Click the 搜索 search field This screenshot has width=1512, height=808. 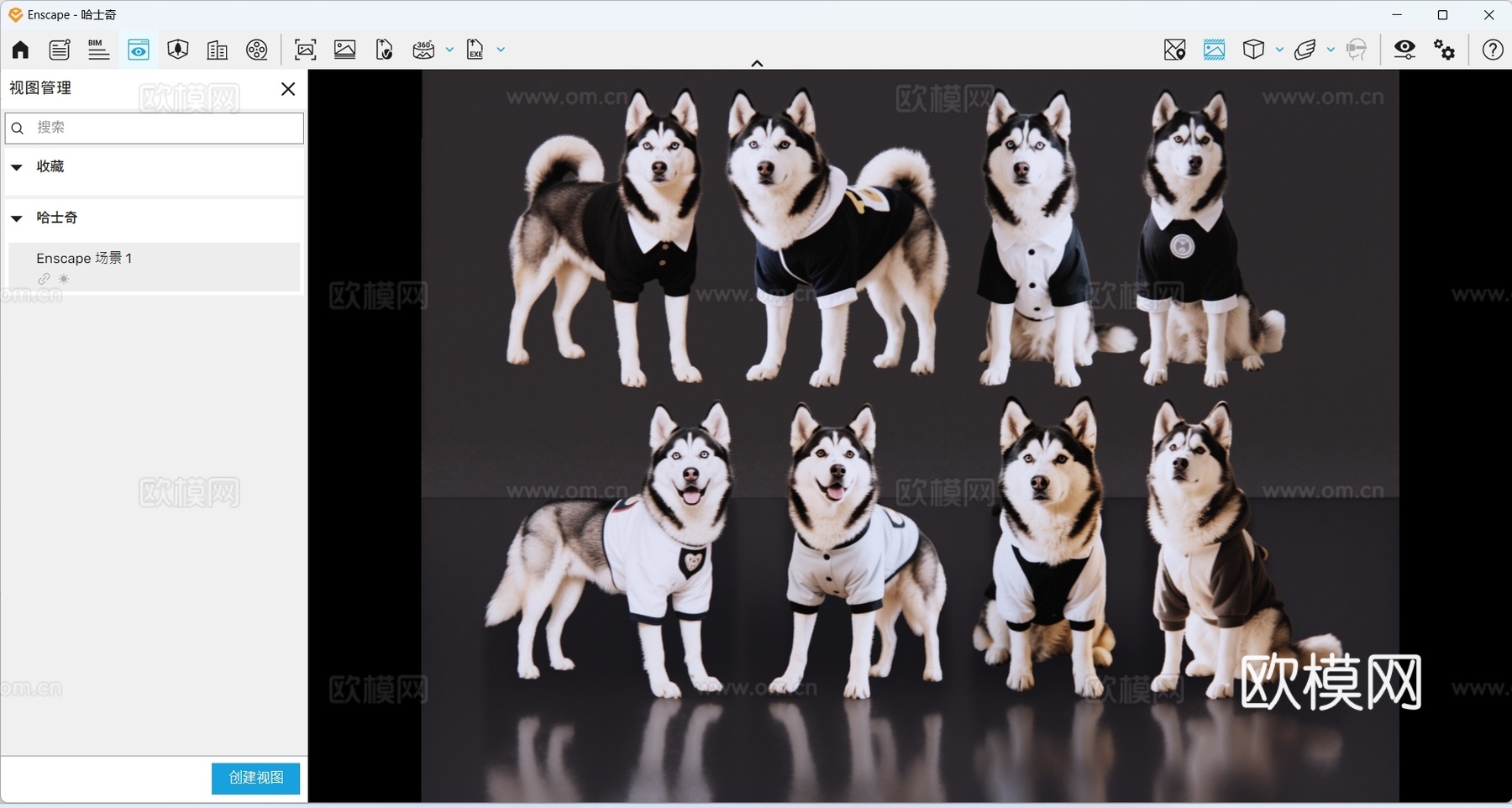click(x=155, y=128)
